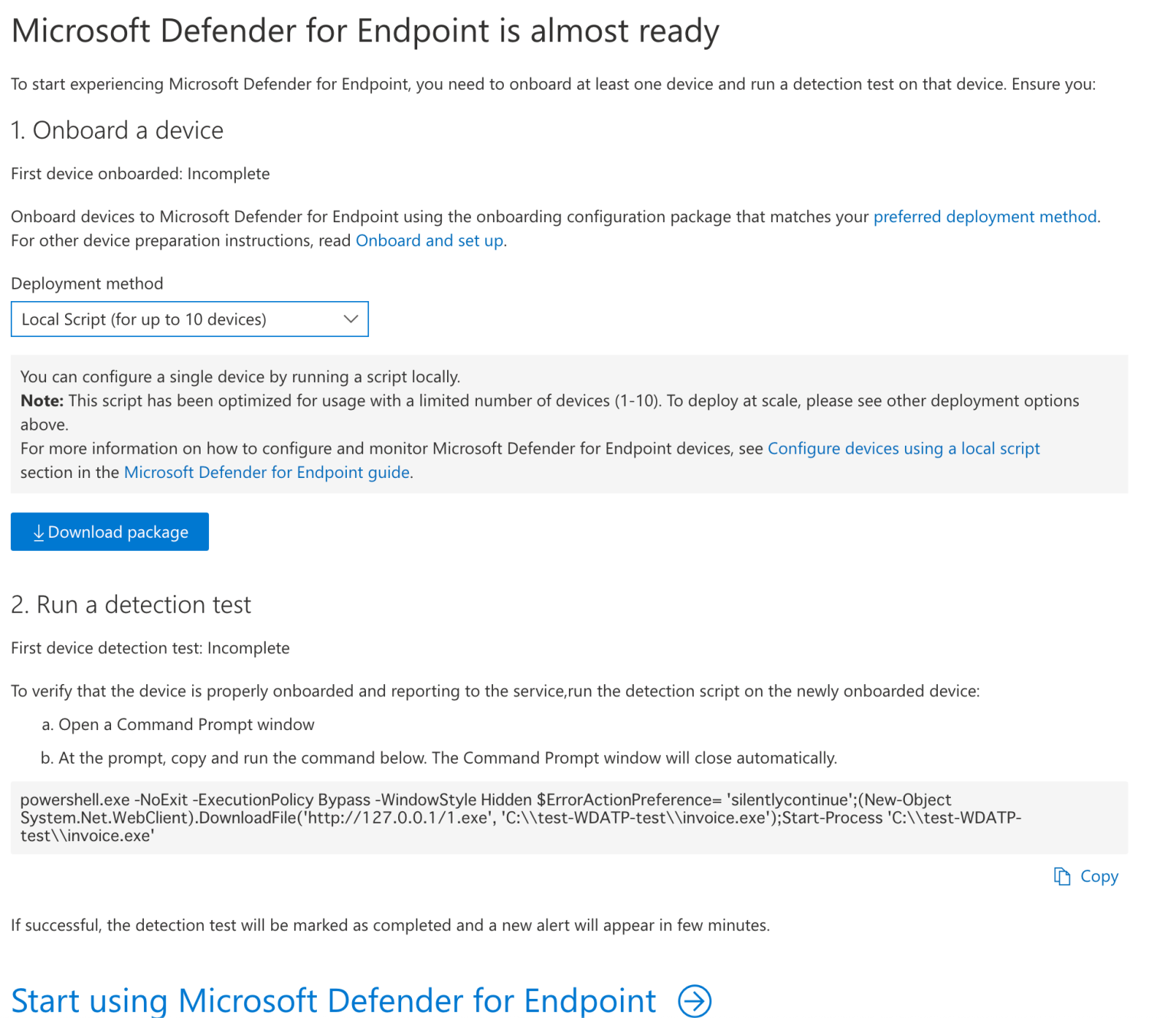
Task: Click the Copy icon next to the command
Action: [x=1061, y=876]
